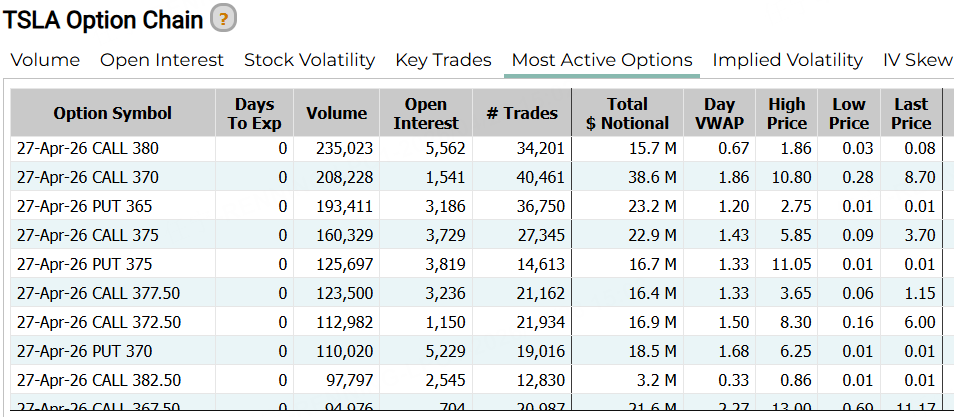Viewport: 954px width, 417px height.
Task: Click the help question mark icon
Action: [x=224, y=18]
